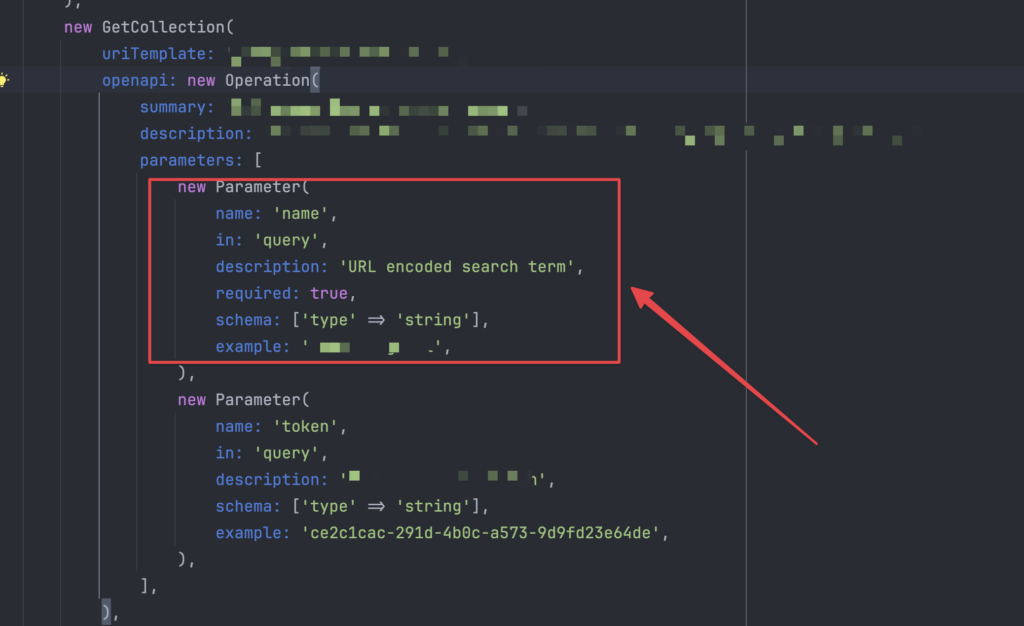Click 'GetCollection' class name
1024x626 pixels.
[163, 27]
